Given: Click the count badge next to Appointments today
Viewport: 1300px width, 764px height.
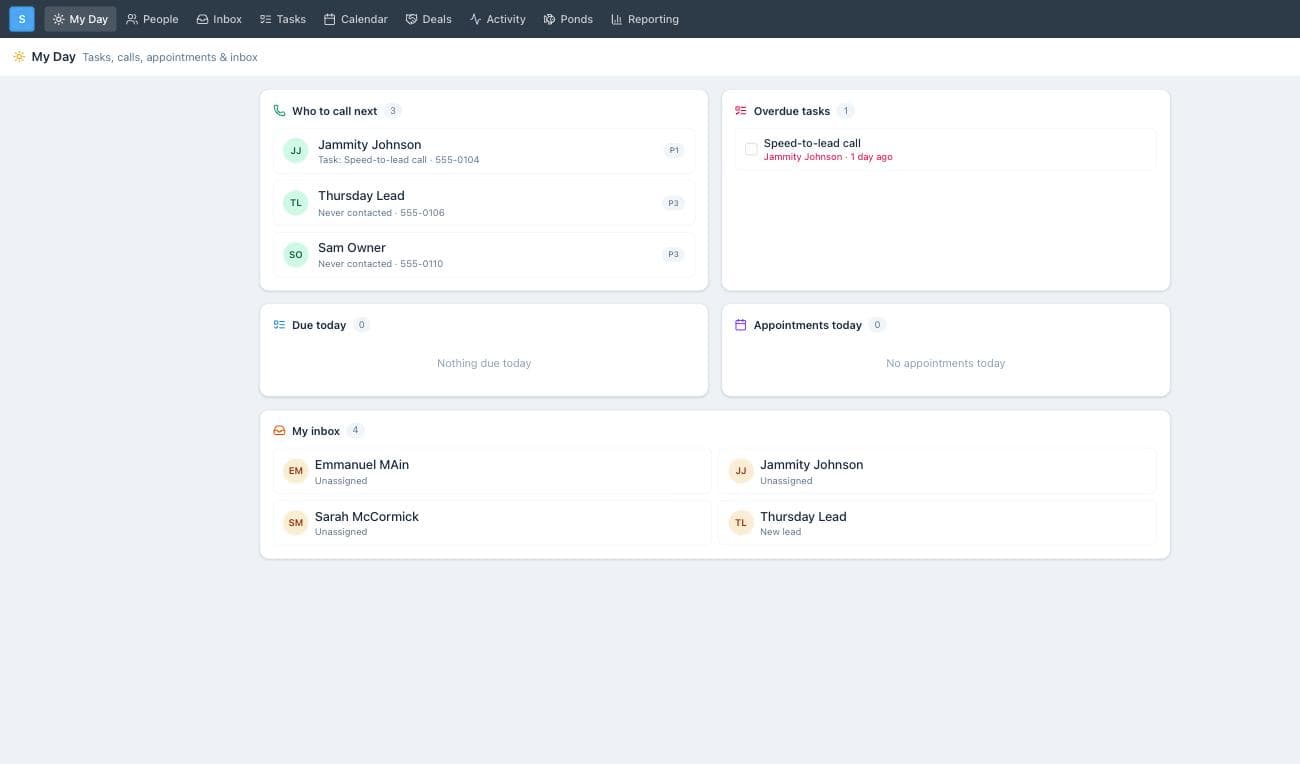Looking at the screenshot, I should pyautogui.click(x=877, y=325).
